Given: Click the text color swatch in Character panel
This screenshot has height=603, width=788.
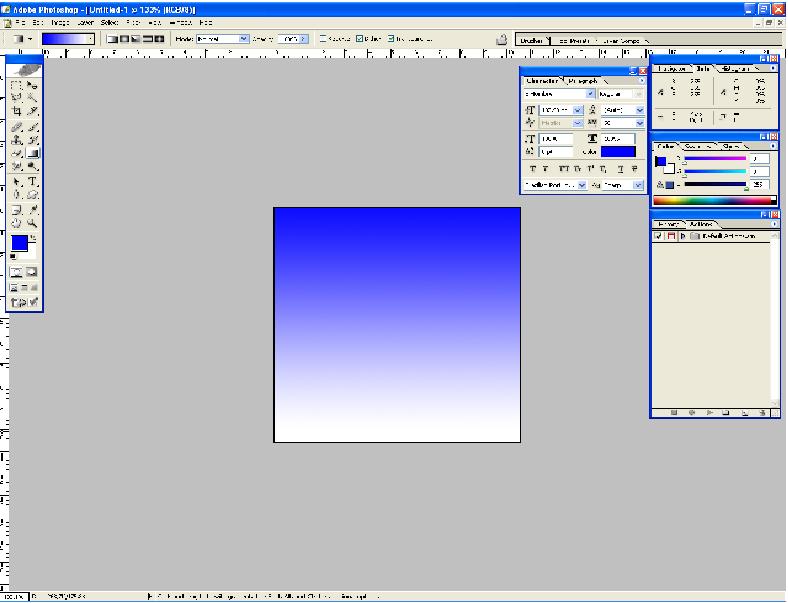Looking at the screenshot, I should pos(618,152).
